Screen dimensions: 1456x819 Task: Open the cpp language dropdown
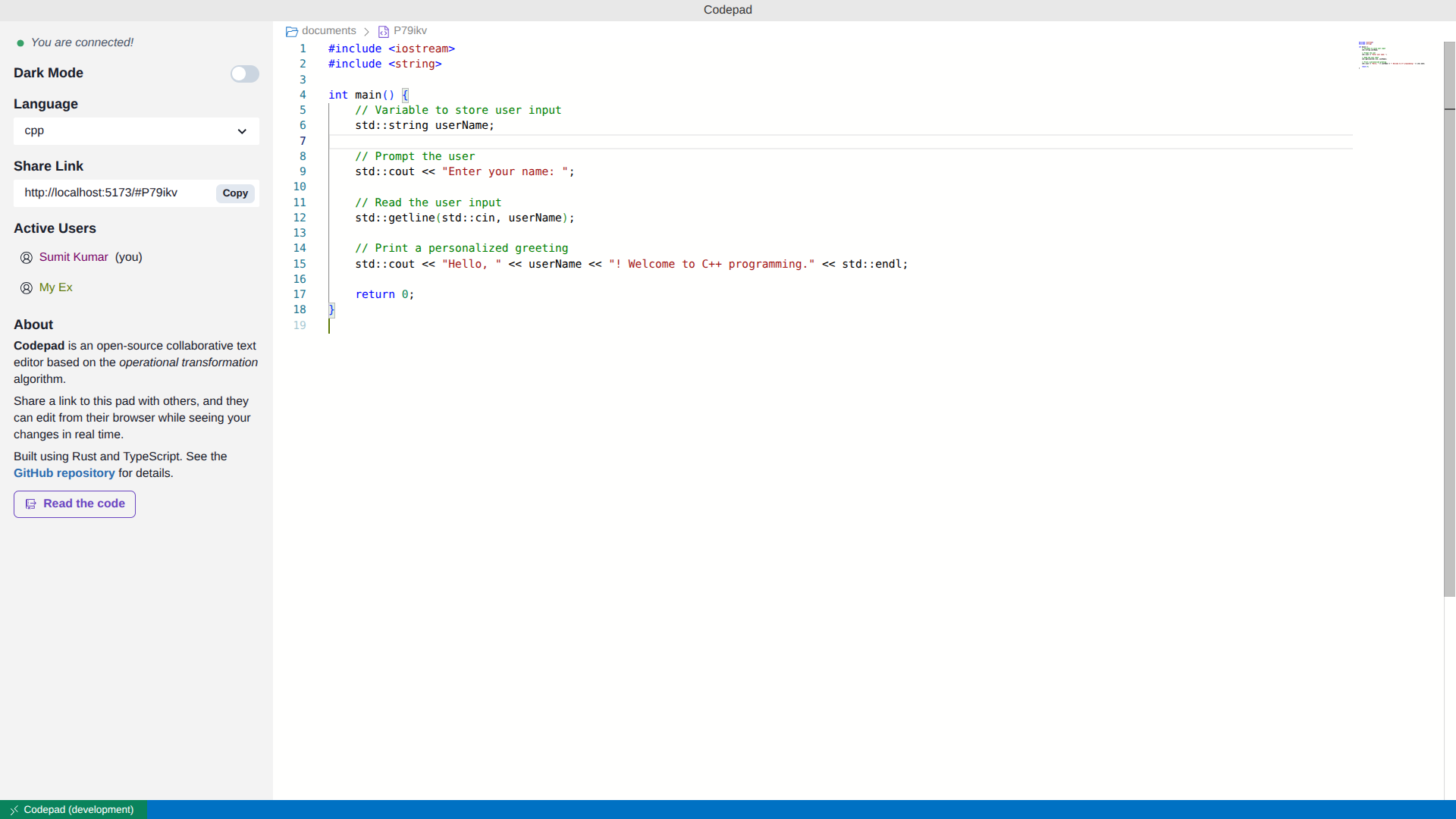(x=136, y=131)
